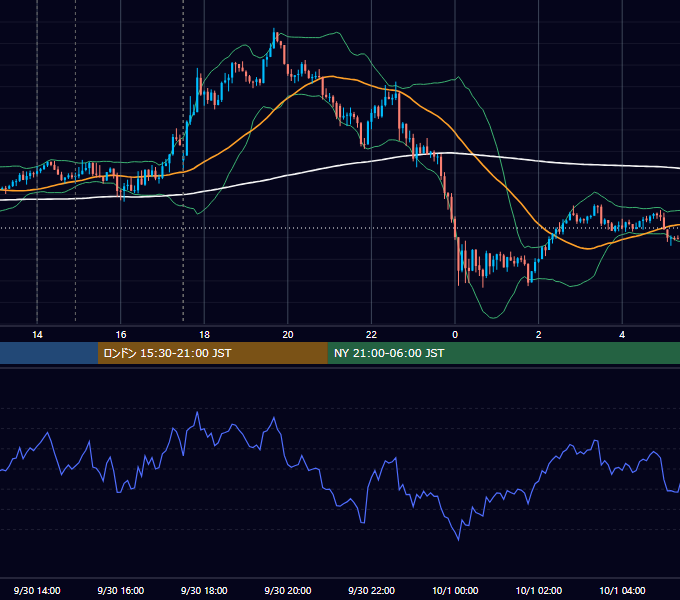Click the 2 hour axis label
The image size is (680, 600).
pos(539,335)
